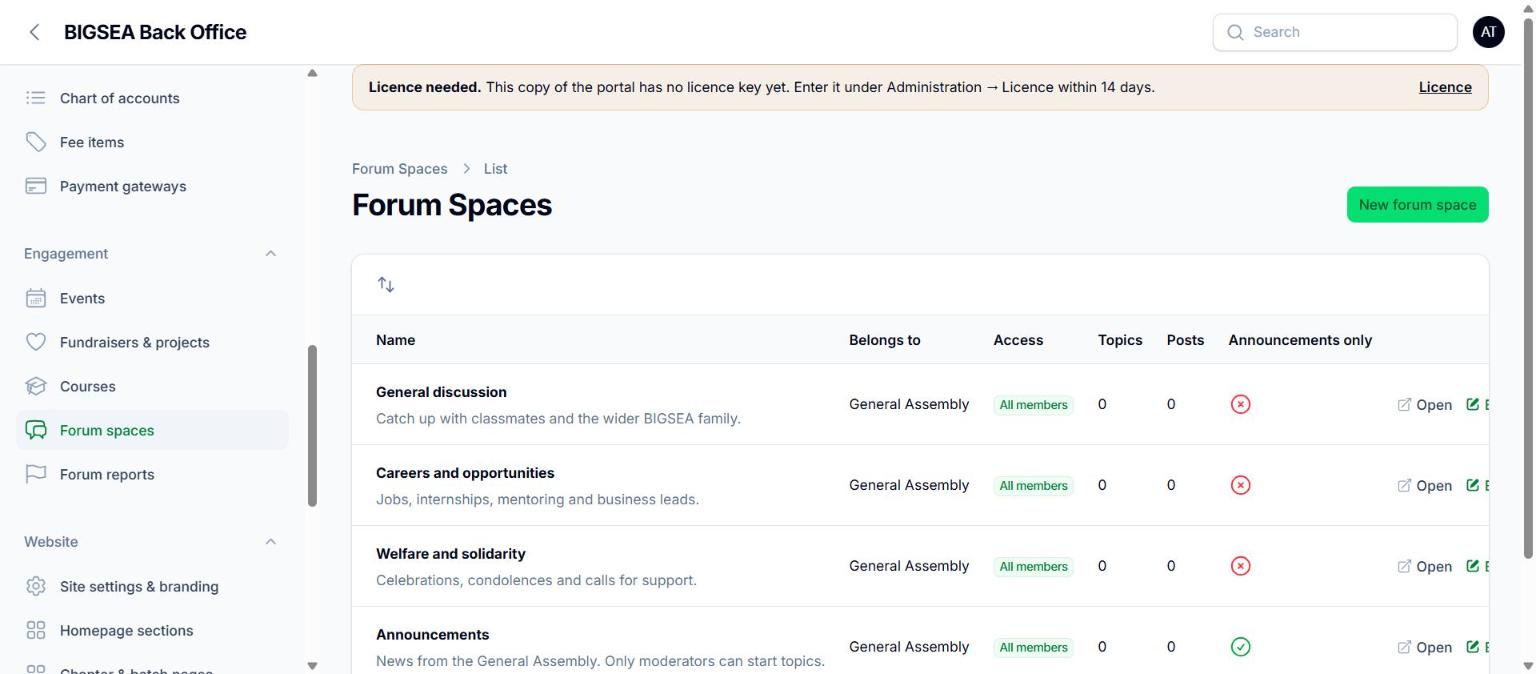Click the Forum spaces chat icon

pos(36,430)
